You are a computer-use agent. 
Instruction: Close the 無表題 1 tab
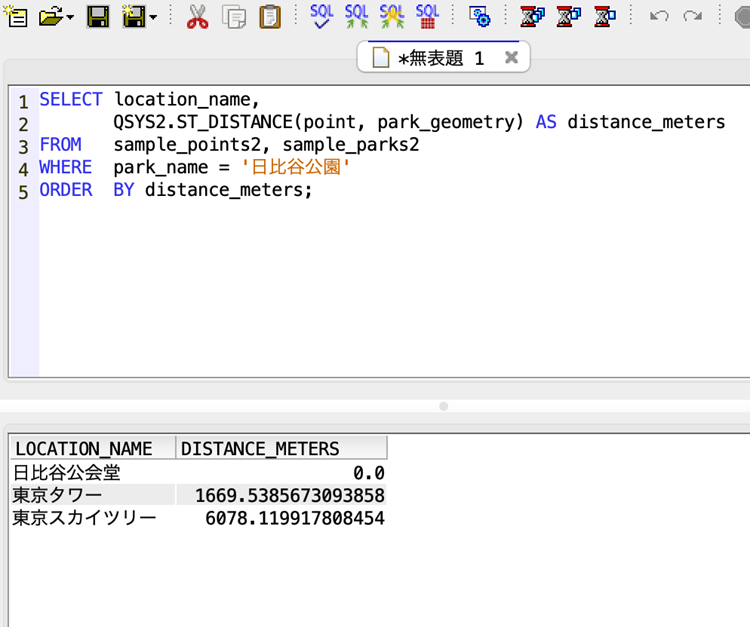click(x=511, y=58)
